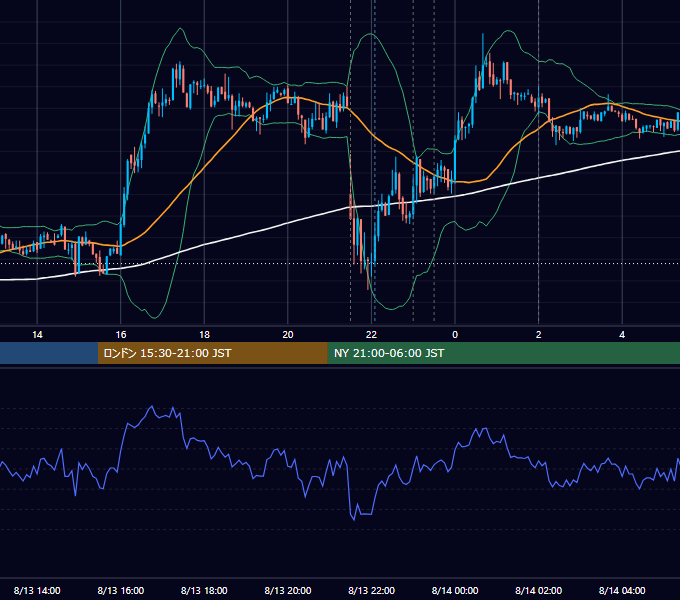Click the date label 8/13 22:00
Screen dimensions: 680x600
pos(372,590)
